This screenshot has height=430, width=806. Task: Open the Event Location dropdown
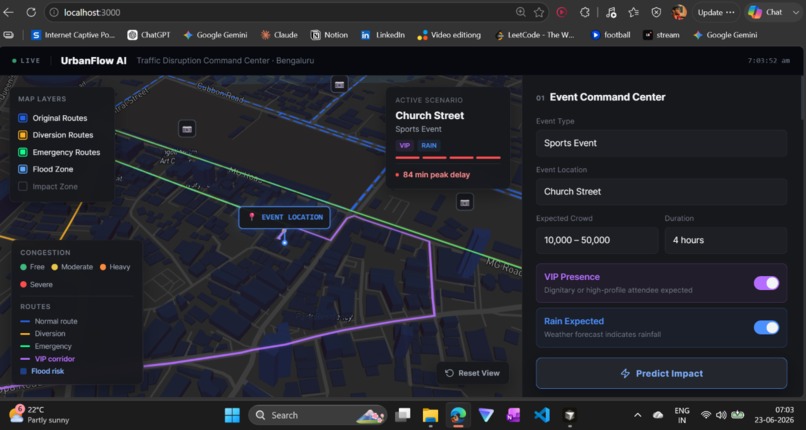pyautogui.click(x=661, y=192)
